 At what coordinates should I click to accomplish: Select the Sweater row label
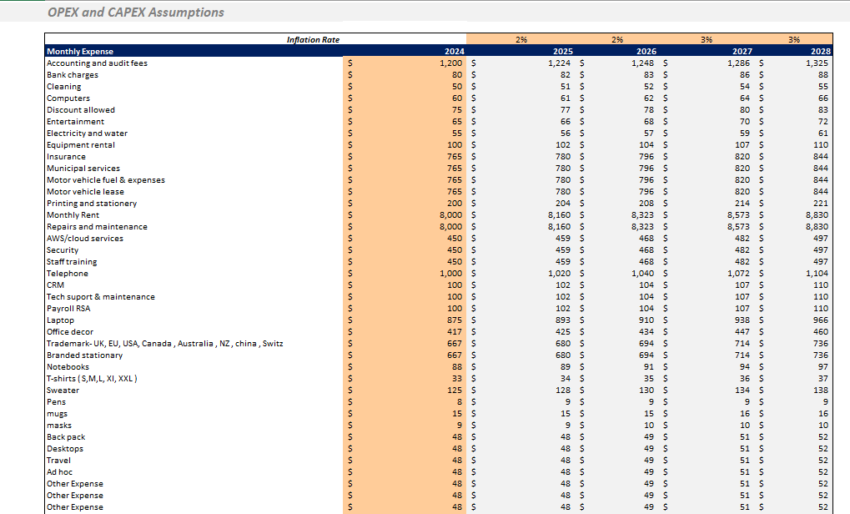pos(63,390)
